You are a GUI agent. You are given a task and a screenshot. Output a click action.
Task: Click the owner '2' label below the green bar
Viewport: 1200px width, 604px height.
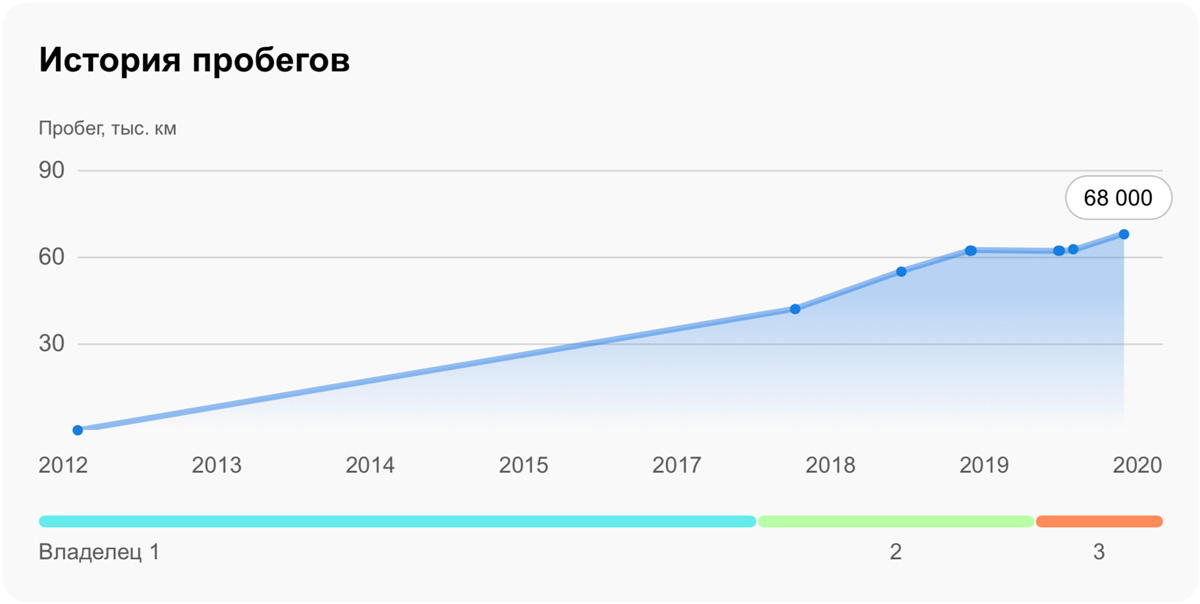(896, 552)
